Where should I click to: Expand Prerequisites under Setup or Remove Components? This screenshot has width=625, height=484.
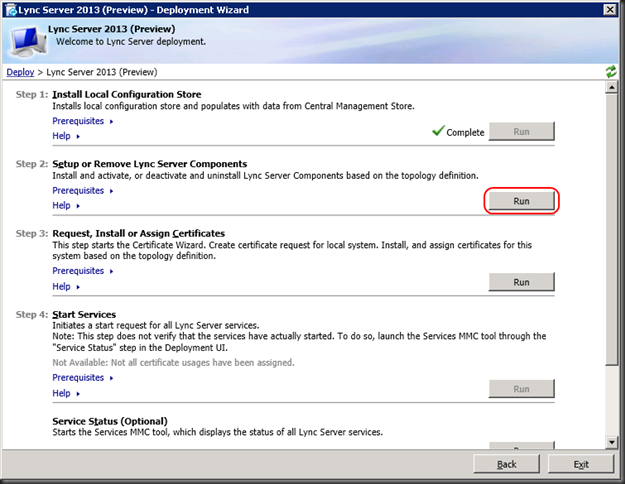(83, 191)
